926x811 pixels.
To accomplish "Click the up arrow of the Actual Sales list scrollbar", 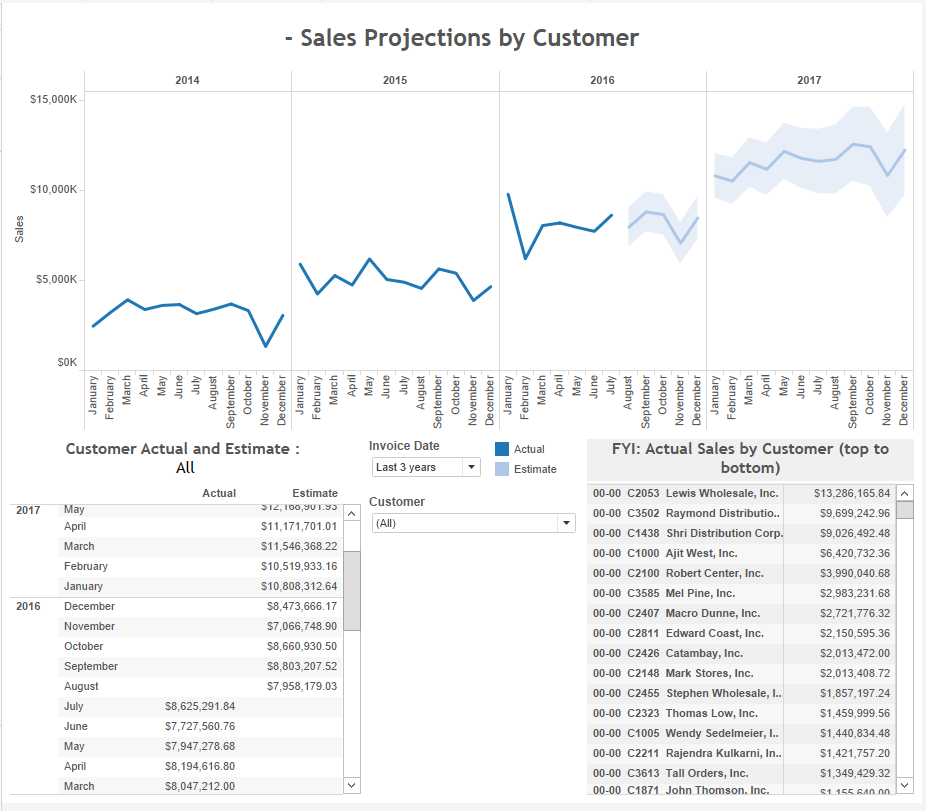I will (x=904, y=493).
